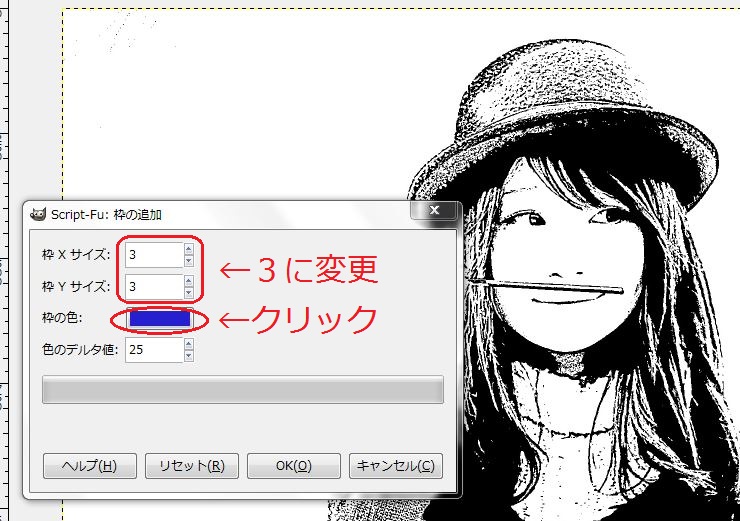The width and height of the screenshot is (740, 521).
Task: Click the GIMP Wilber icon in title bar
Action: pos(38,215)
